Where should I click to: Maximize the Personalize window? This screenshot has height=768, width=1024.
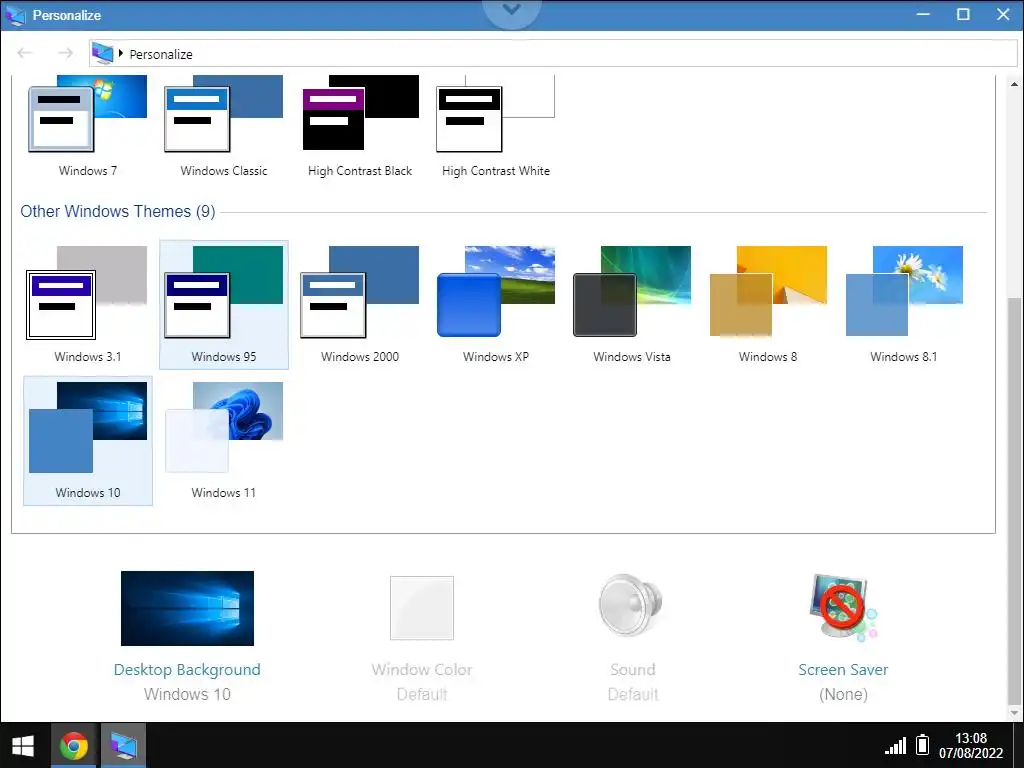point(963,14)
